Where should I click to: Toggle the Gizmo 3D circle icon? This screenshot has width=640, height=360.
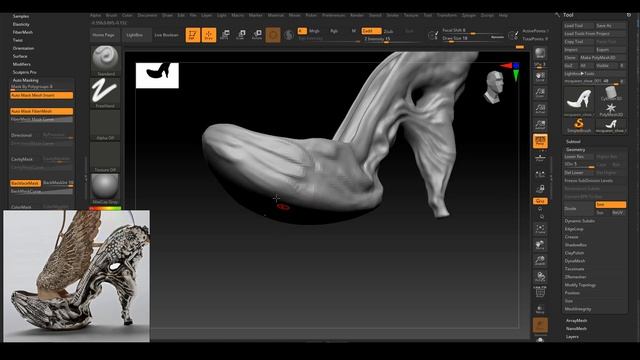(273, 35)
